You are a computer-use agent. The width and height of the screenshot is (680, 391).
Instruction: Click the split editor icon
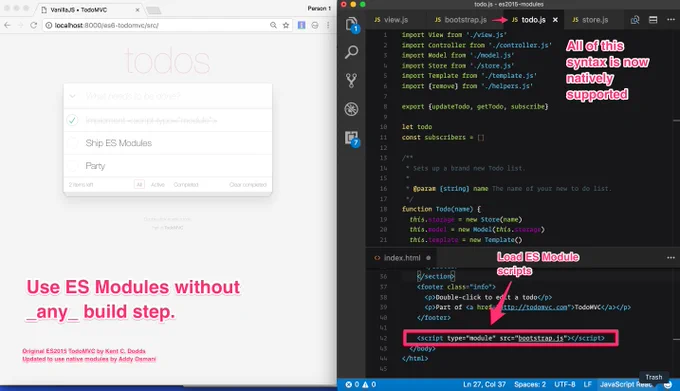pos(653,20)
